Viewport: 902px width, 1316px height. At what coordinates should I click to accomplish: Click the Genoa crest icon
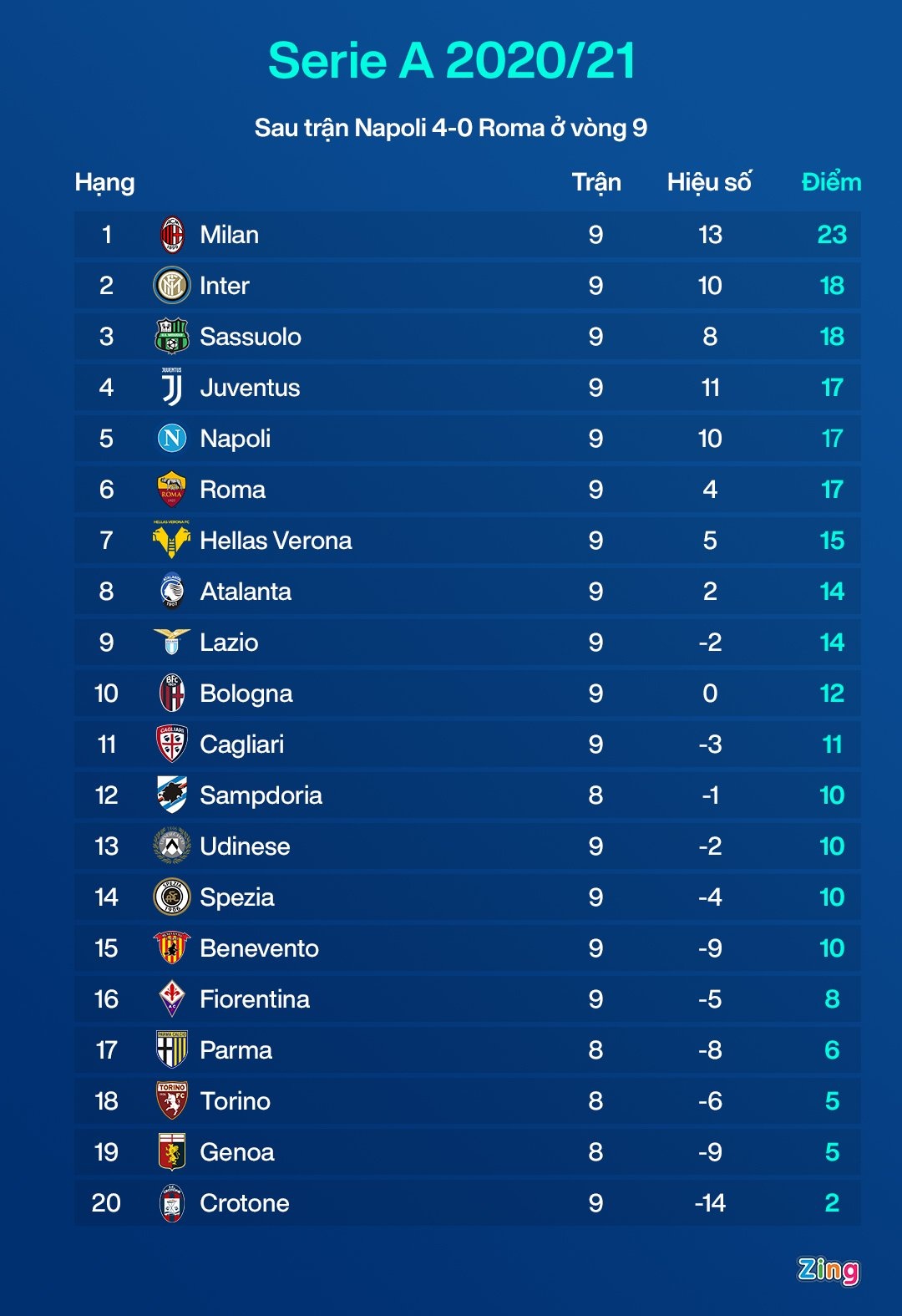172,1151
